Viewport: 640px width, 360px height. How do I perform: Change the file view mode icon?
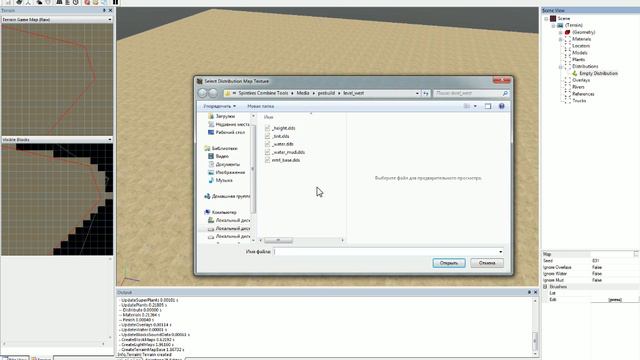coord(467,106)
